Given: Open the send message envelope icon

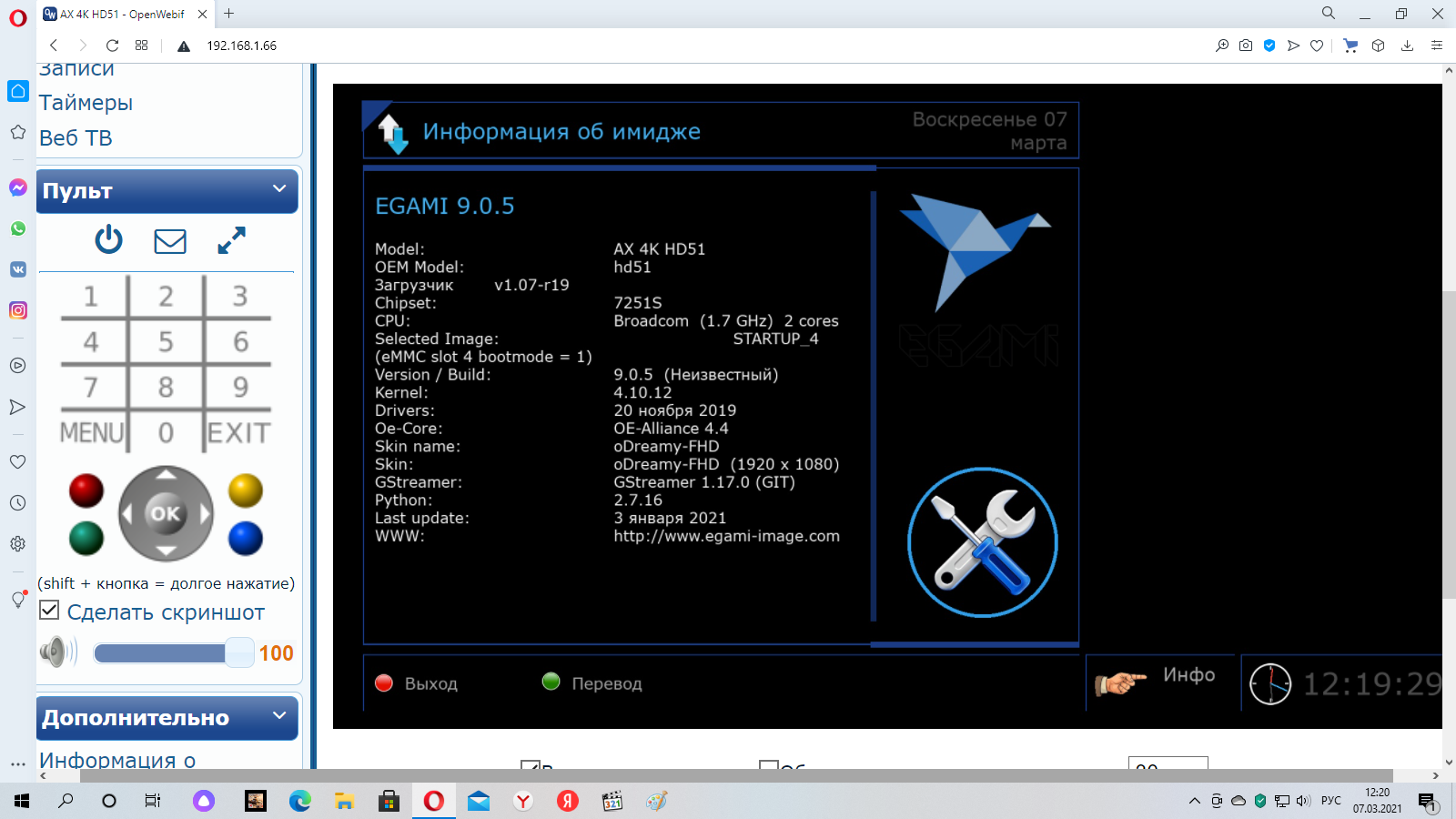Looking at the screenshot, I should click(170, 241).
